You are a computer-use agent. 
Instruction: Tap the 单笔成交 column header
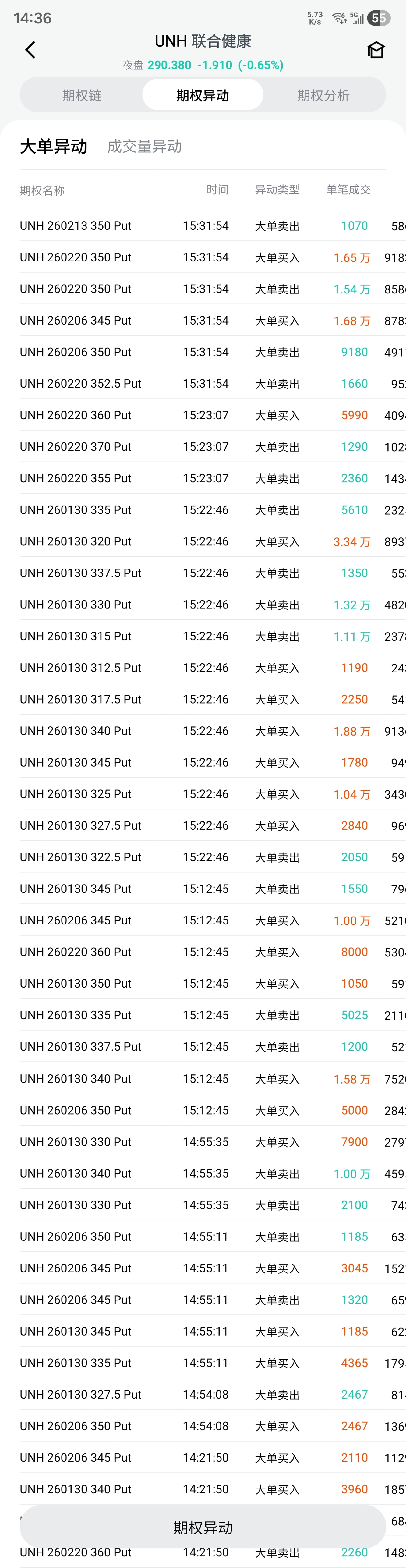pos(348,190)
